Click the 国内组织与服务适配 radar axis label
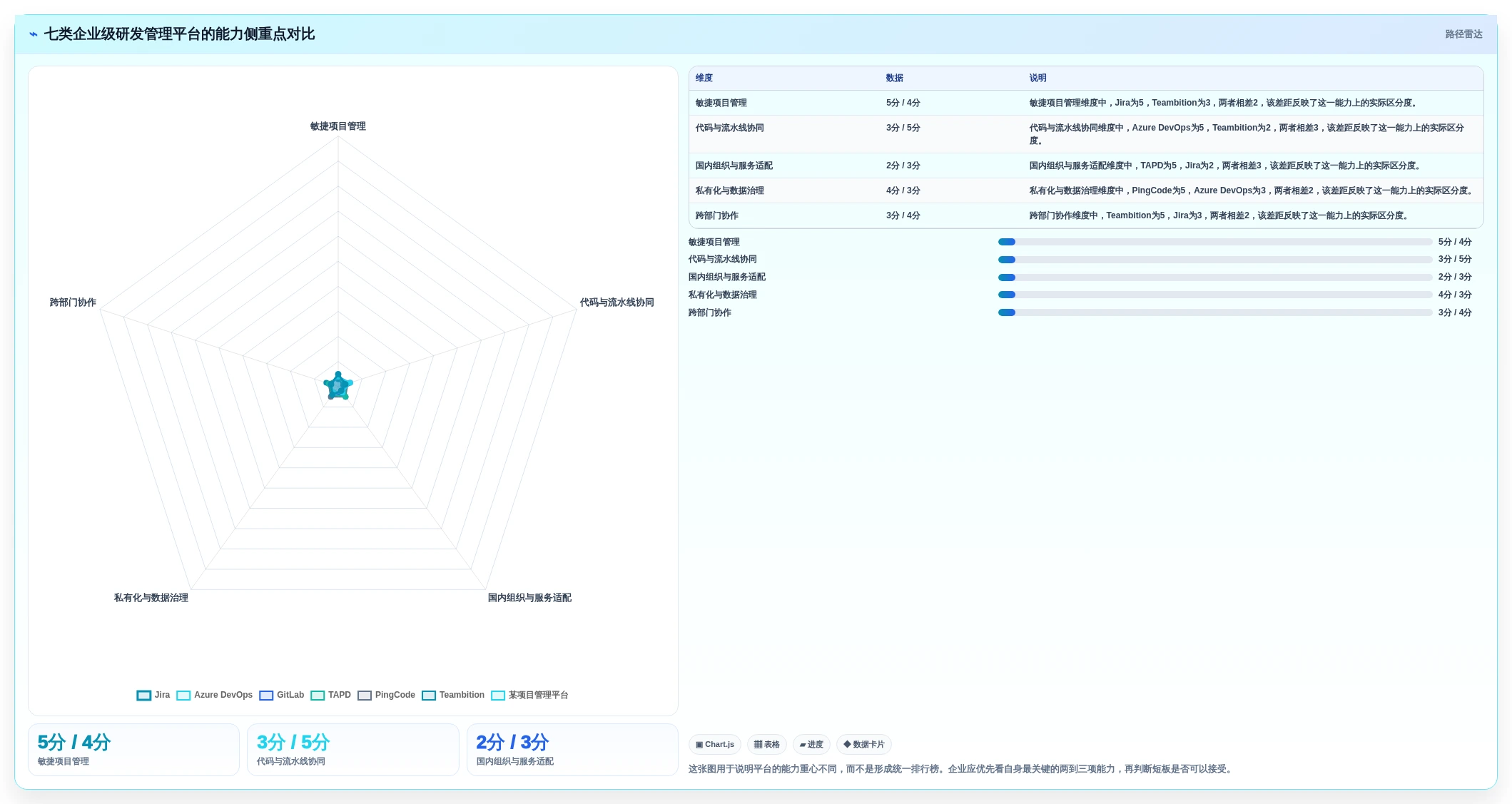The width and height of the screenshot is (1512, 804). click(529, 598)
